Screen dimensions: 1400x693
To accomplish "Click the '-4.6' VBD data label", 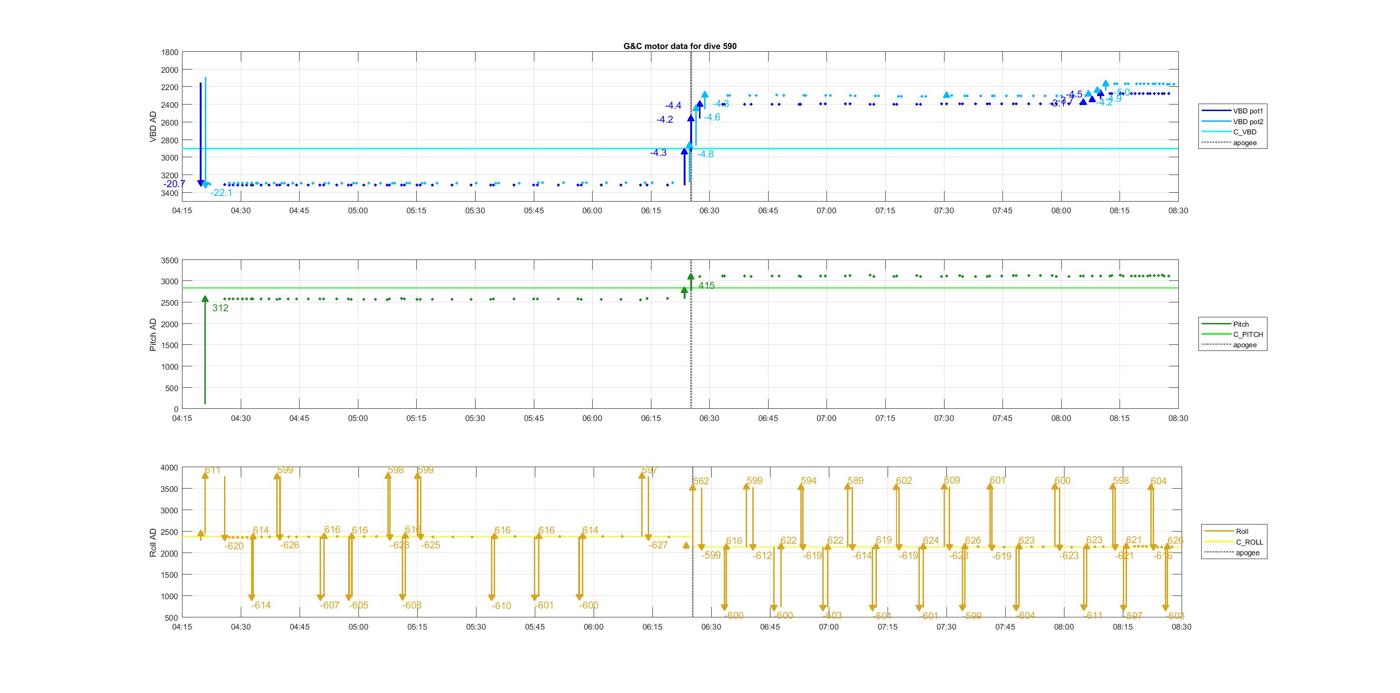I will pos(711,118).
